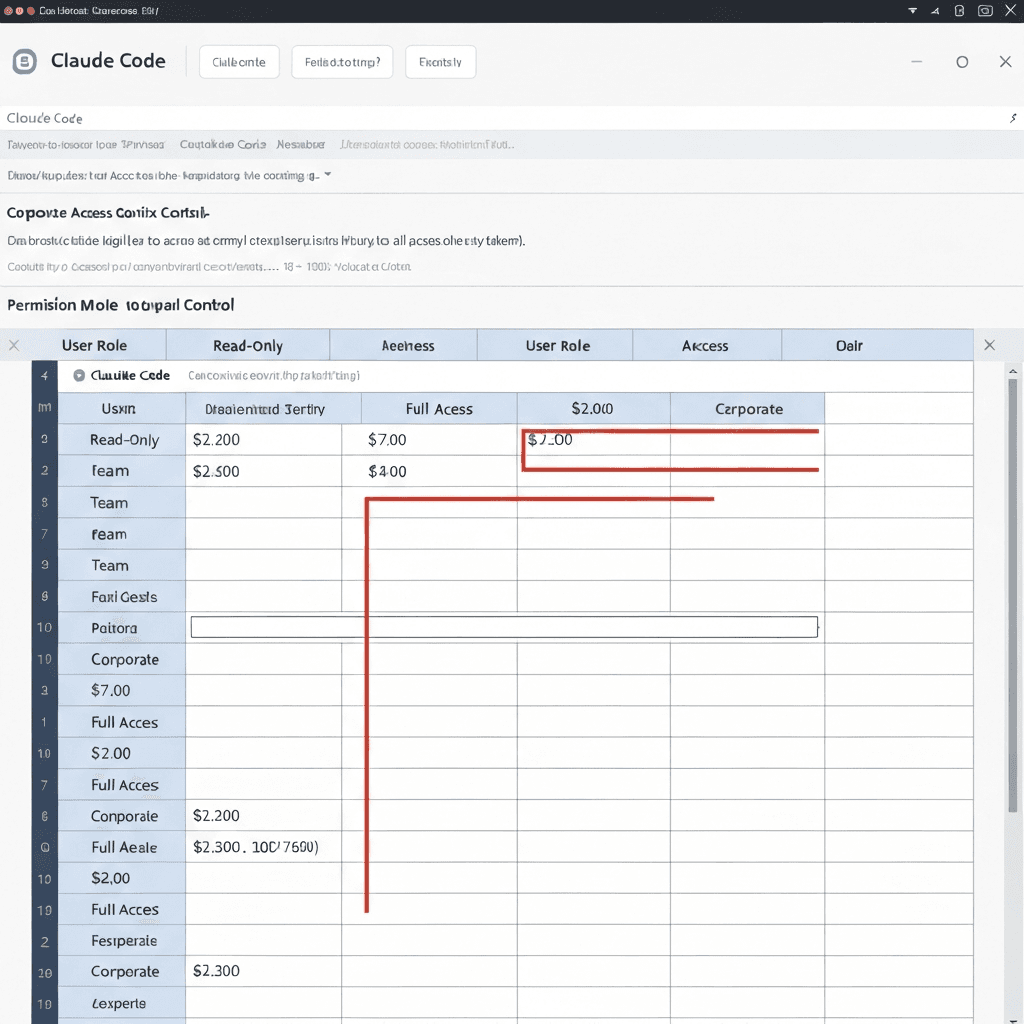Viewport: 1024px width, 1024px height.
Task: Expand the dropdown arrow after breadcrumb text
Action: click(x=328, y=175)
